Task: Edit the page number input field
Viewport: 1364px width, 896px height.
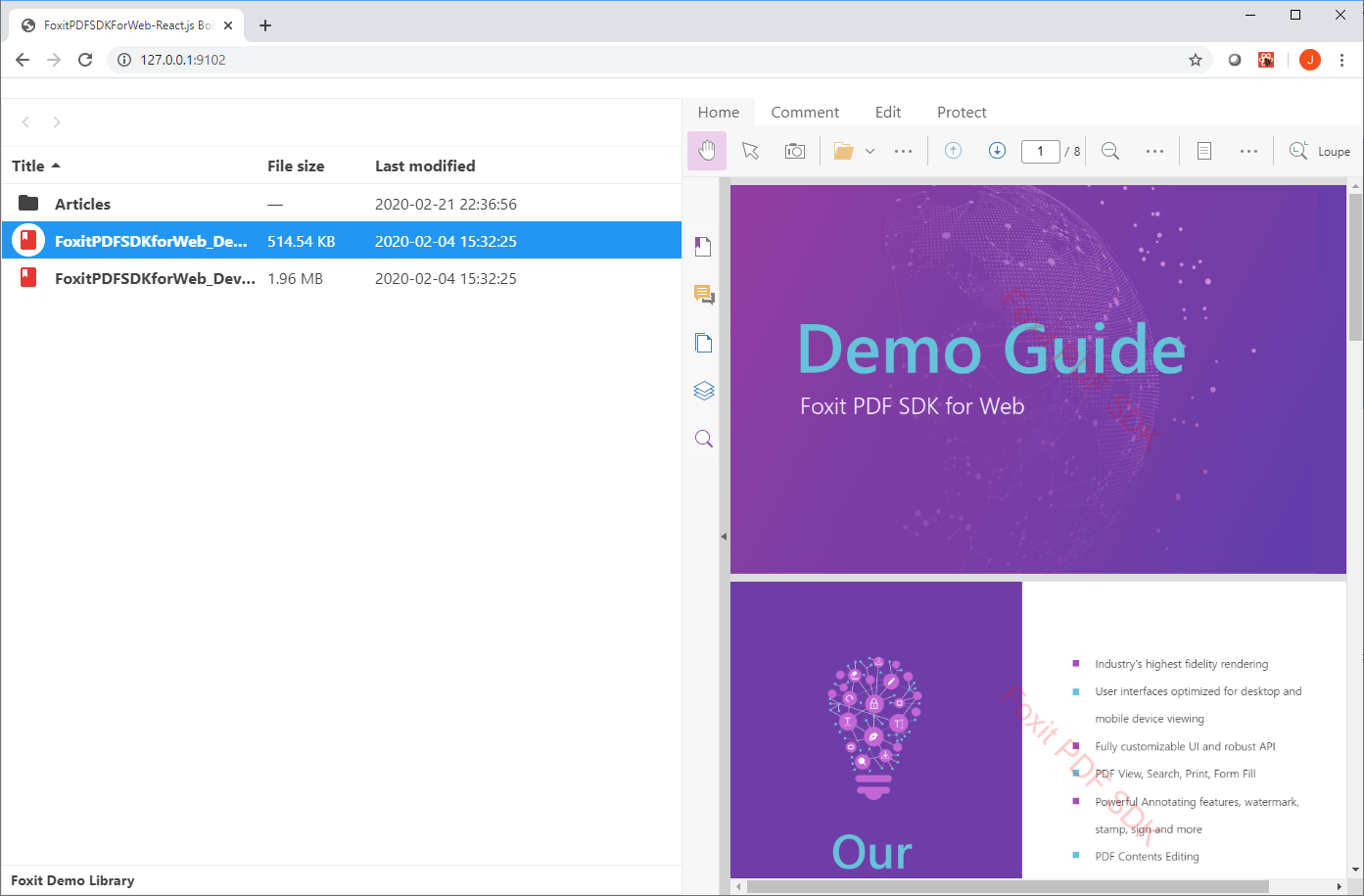Action: 1041,151
